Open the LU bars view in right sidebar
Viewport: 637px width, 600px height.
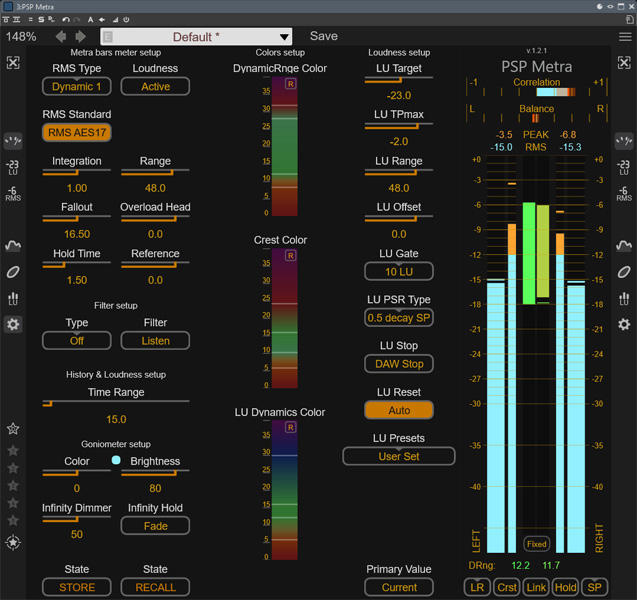pyautogui.click(x=624, y=299)
